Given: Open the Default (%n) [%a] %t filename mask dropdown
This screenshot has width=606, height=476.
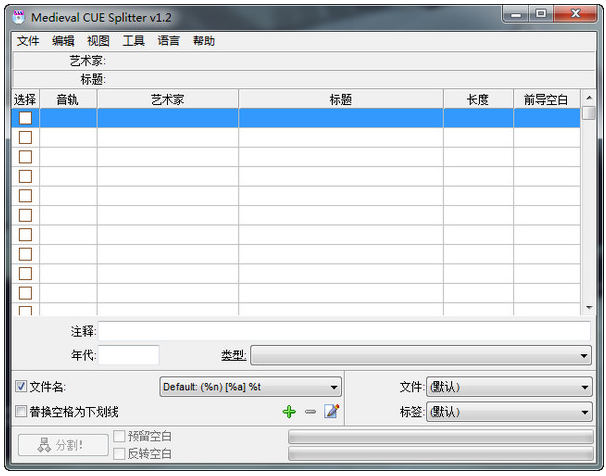Looking at the screenshot, I should pos(250,387).
